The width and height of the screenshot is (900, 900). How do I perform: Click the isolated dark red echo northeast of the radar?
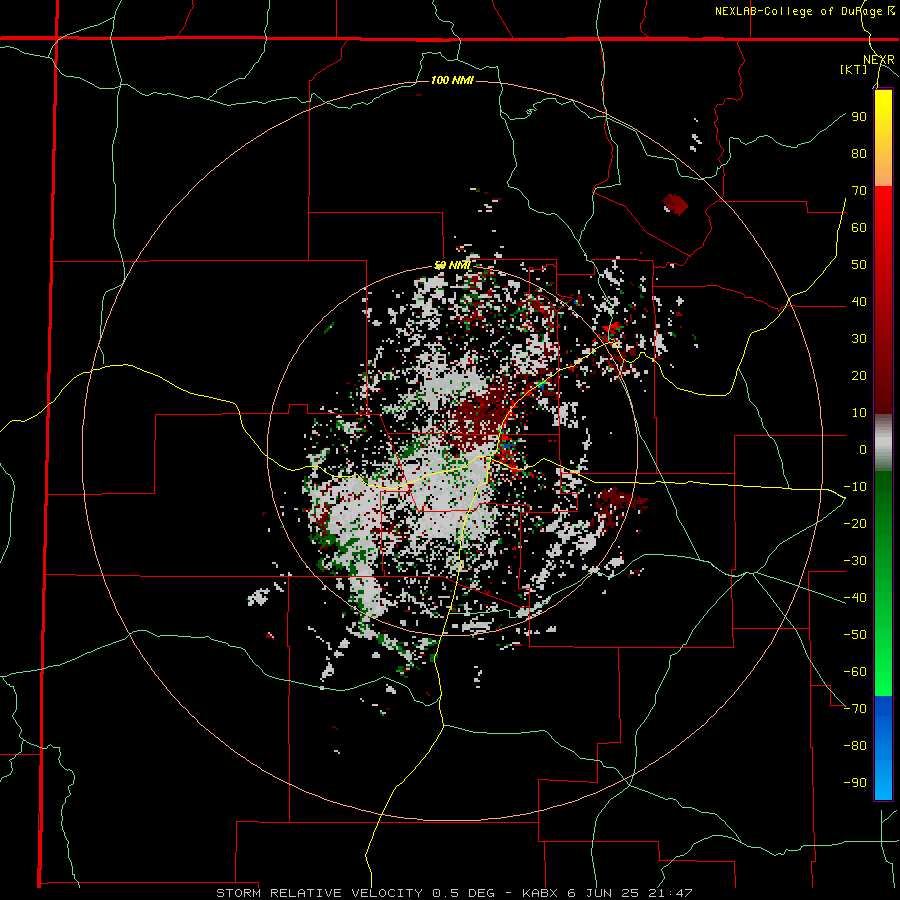[675, 204]
